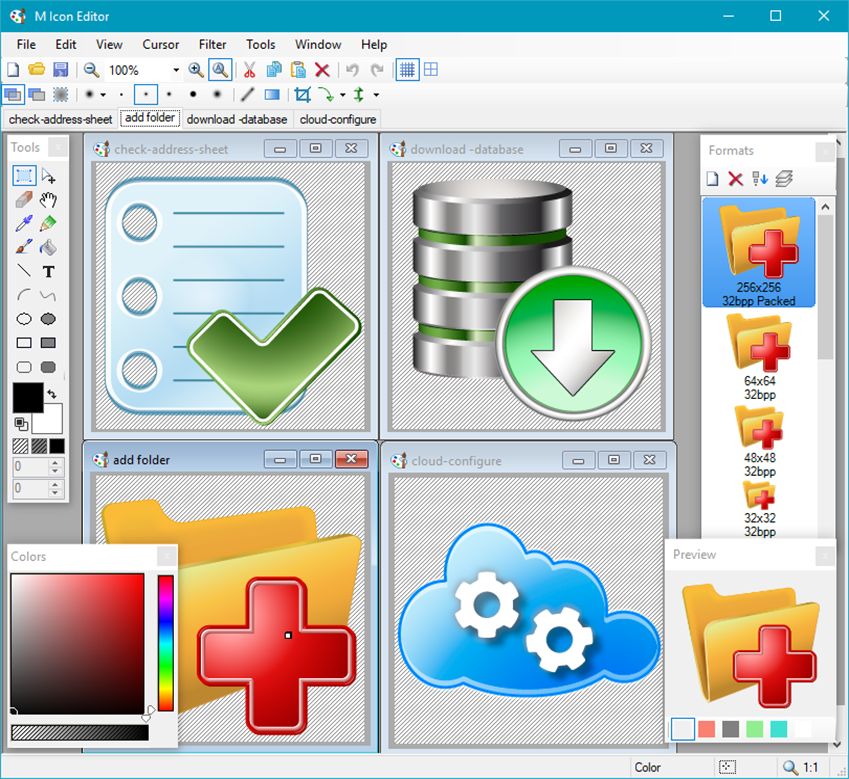
Task: Pick the Text tool
Action: (x=48, y=271)
